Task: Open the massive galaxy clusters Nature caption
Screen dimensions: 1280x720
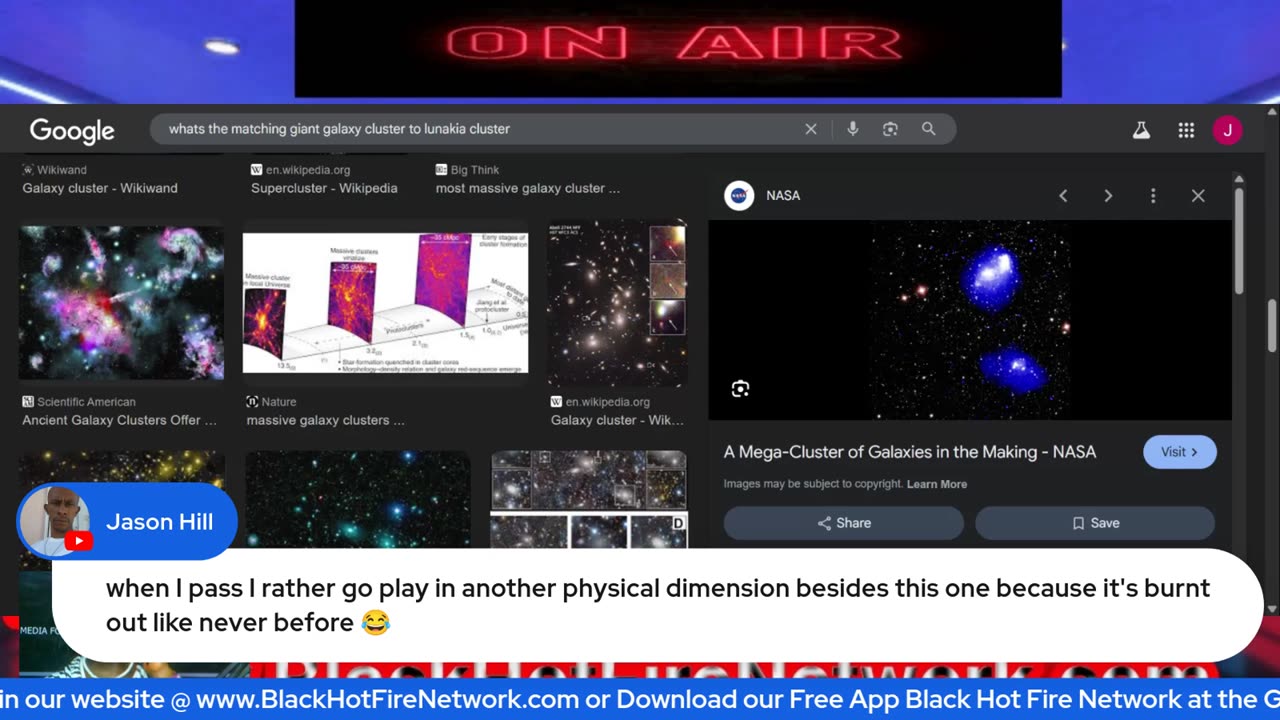Action: point(325,420)
